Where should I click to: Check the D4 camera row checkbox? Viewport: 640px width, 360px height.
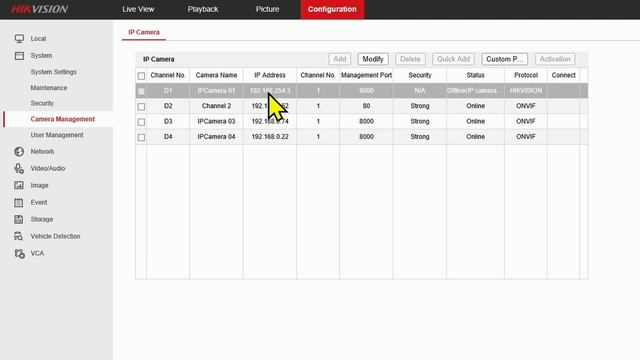point(141,138)
